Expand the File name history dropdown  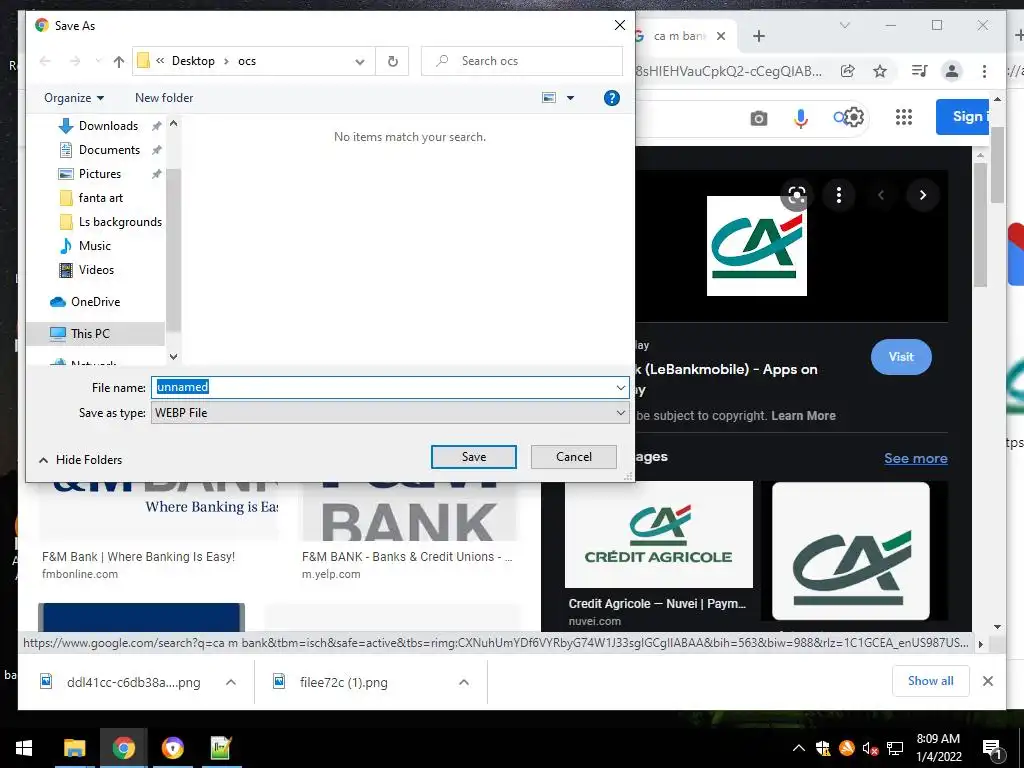620,387
